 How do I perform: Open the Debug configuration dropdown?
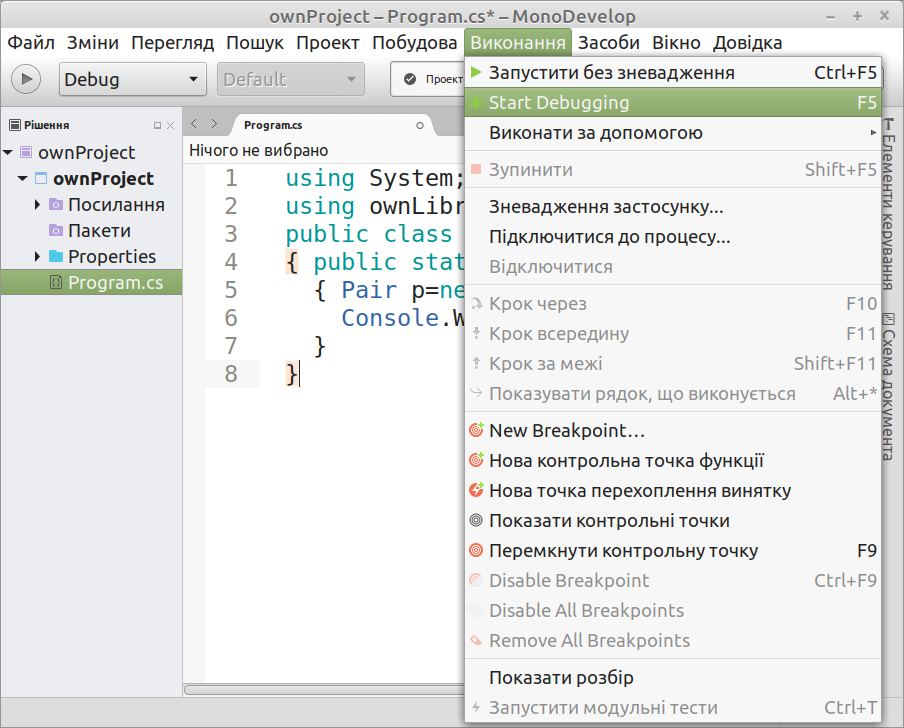(133, 79)
